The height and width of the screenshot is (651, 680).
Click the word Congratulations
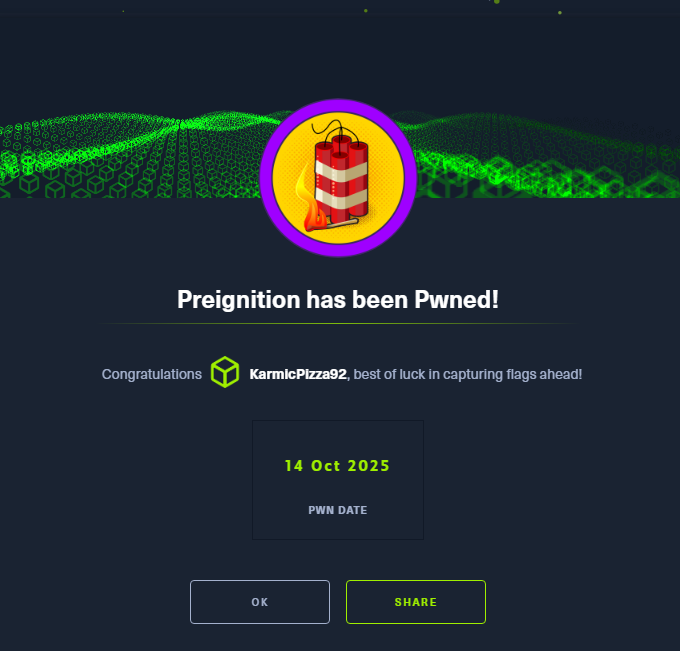pyautogui.click(x=151, y=374)
